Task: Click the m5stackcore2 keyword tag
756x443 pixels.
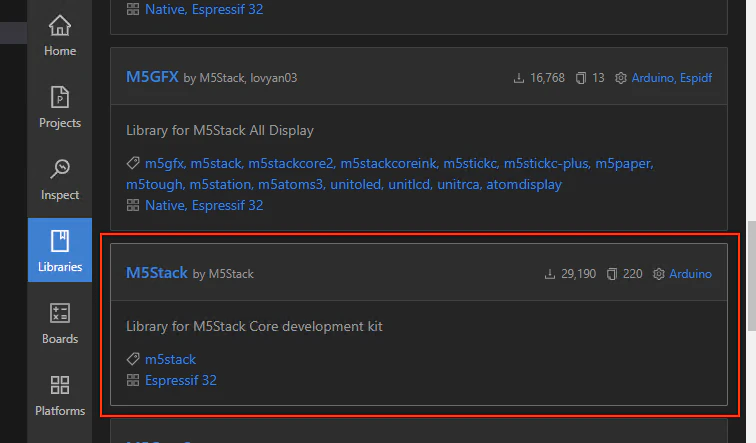Action: click(291, 163)
